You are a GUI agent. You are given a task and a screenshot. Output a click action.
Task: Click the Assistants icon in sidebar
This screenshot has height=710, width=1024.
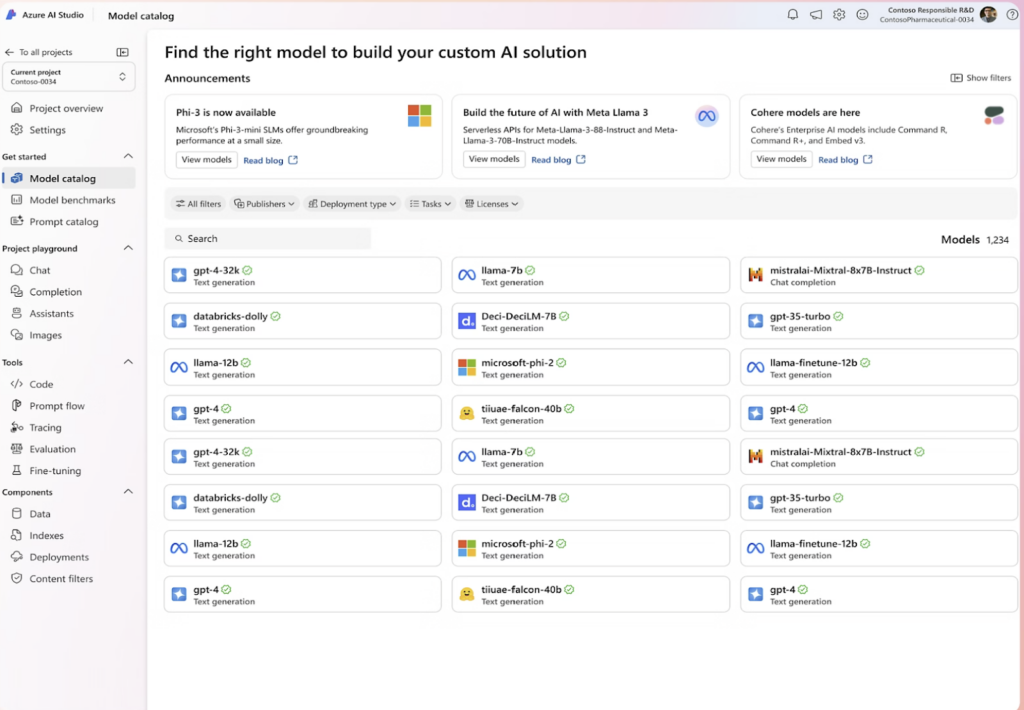(17, 314)
